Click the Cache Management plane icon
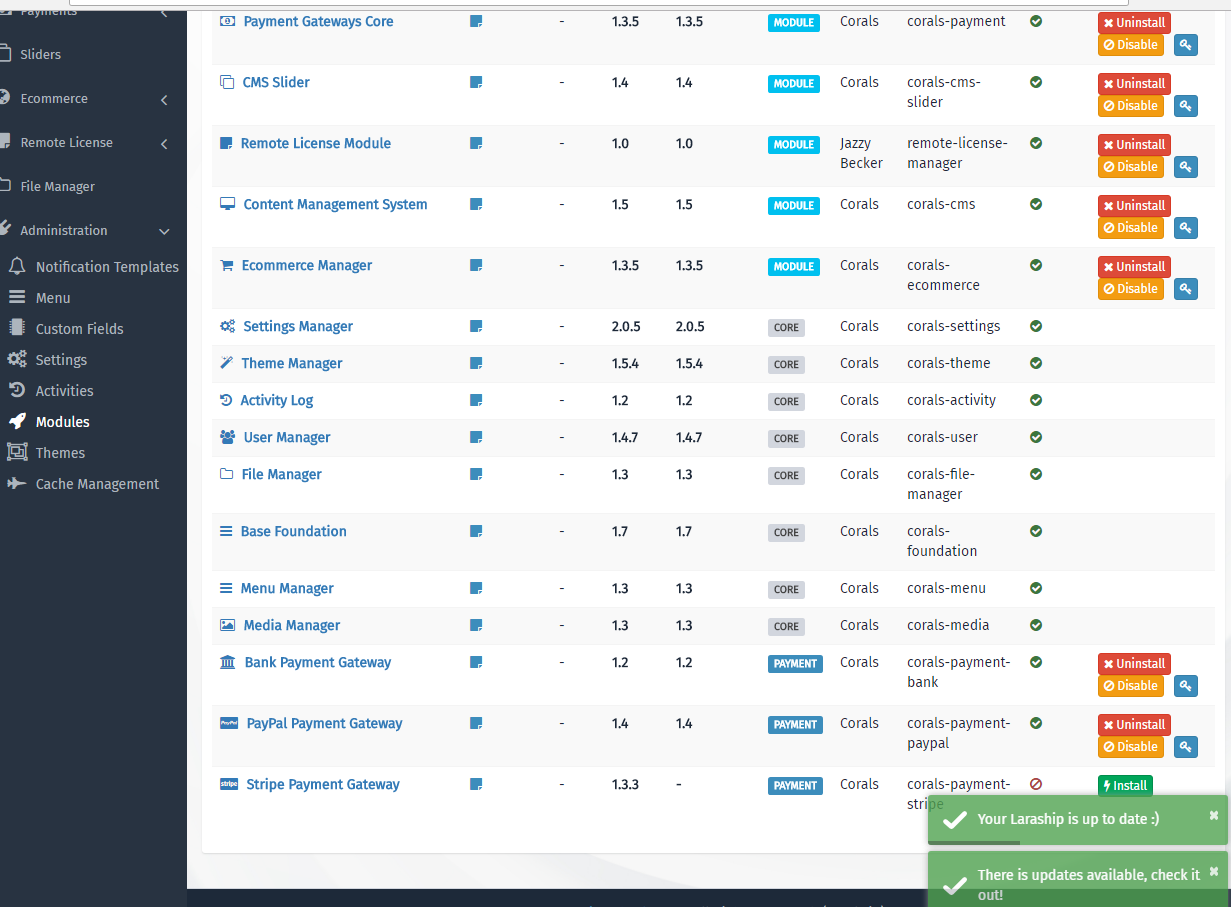The image size is (1231, 907). tap(17, 484)
